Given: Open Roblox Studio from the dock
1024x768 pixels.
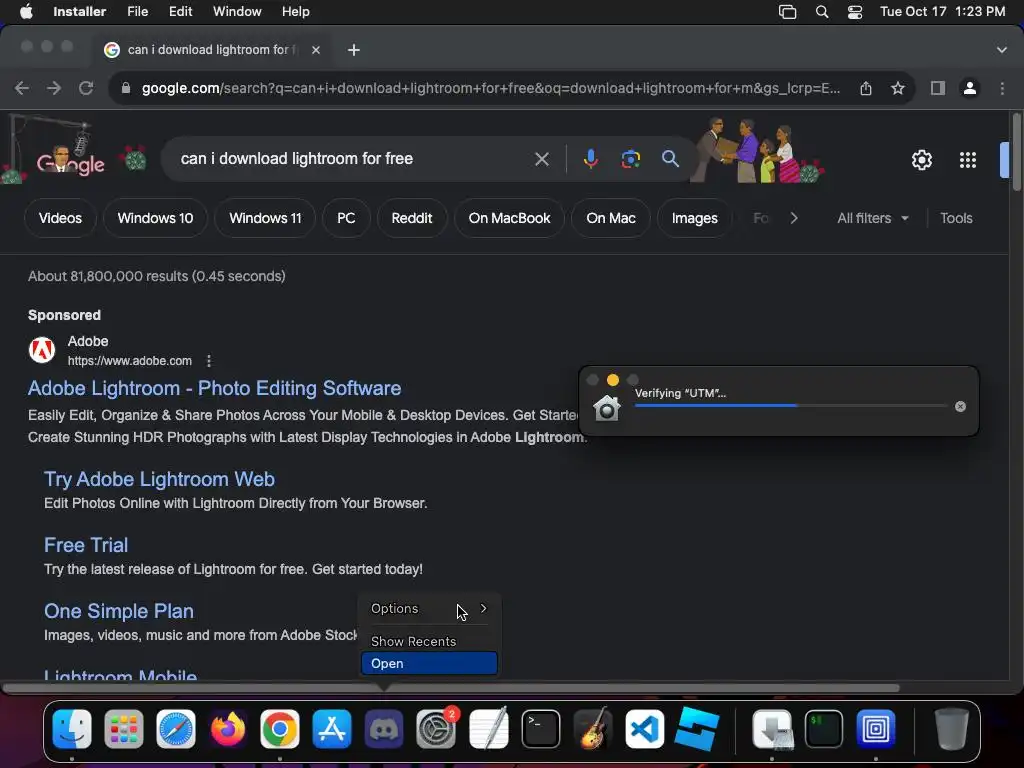Looking at the screenshot, I should [697, 729].
